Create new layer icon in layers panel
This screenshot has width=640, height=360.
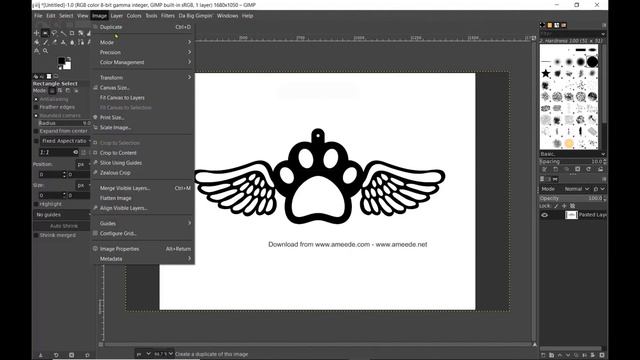coord(543,355)
